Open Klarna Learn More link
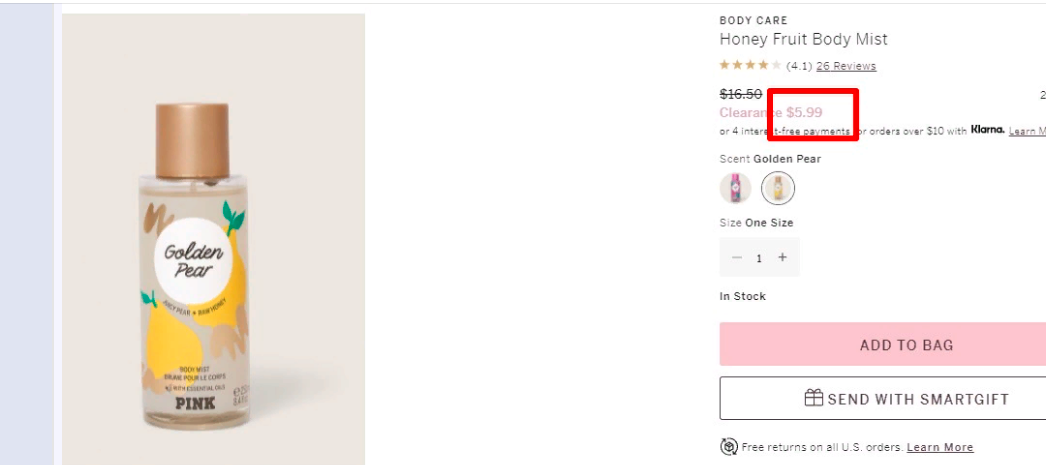This screenshot has height=465, width=1046. [x=1027, y=131]
